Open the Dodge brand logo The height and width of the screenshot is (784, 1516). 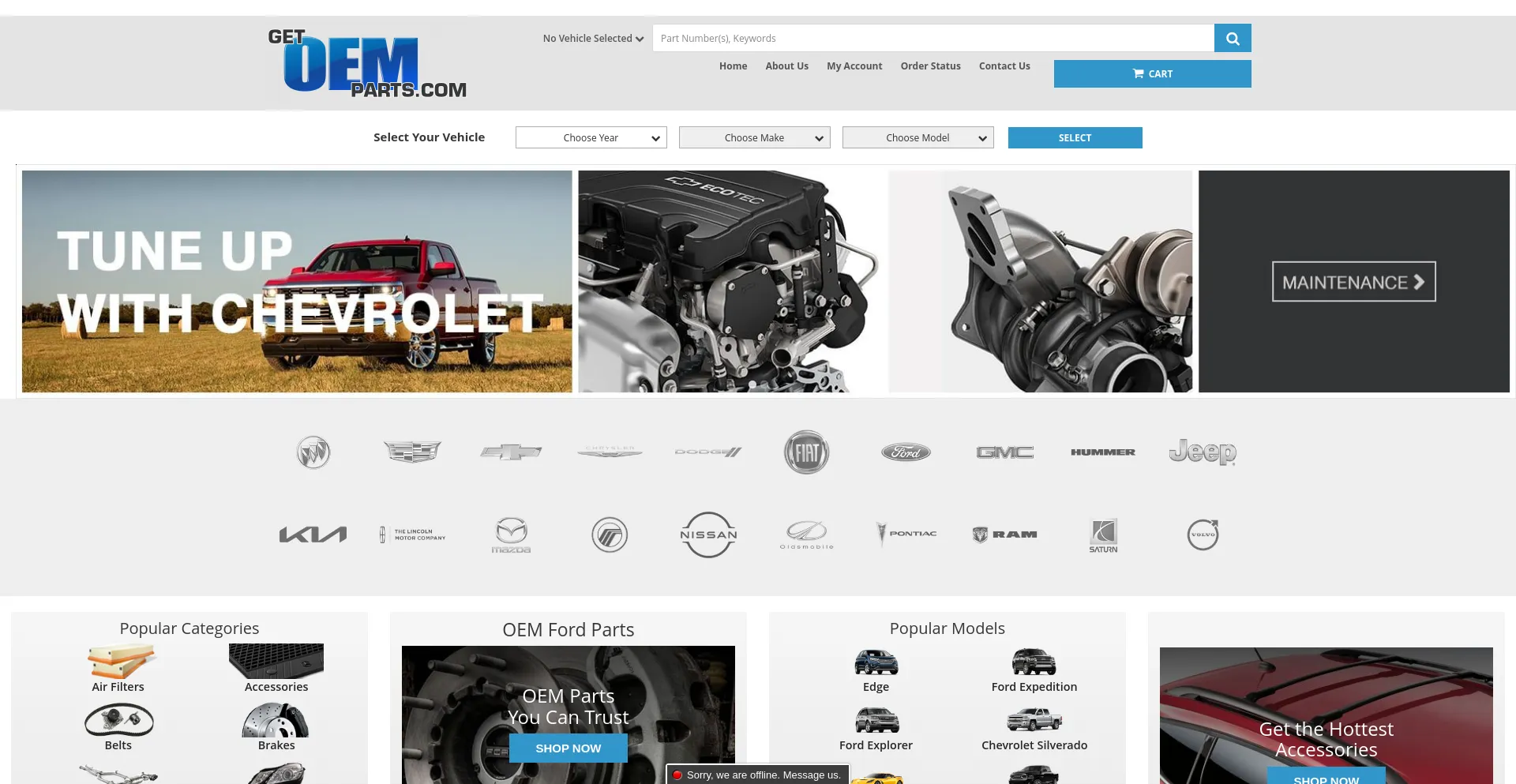pos(708,452)
